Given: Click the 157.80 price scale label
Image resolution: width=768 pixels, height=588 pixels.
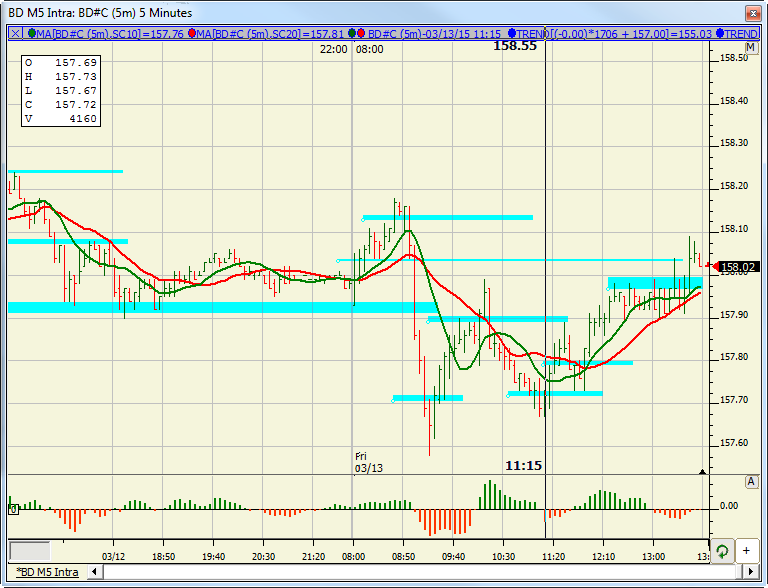Looking at the screenshot, I should (x=734, y=357).
